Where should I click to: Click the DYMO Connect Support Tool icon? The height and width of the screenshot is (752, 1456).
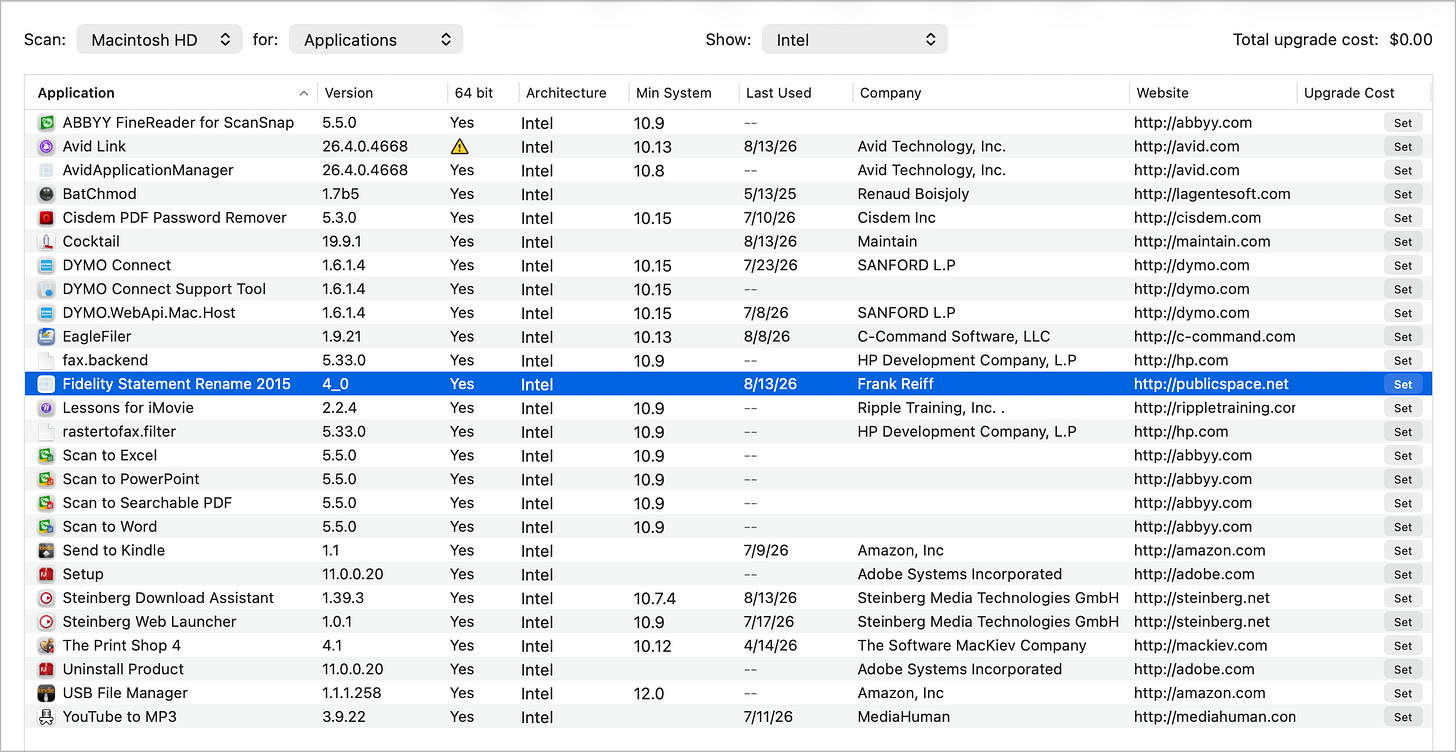point(46,289)
